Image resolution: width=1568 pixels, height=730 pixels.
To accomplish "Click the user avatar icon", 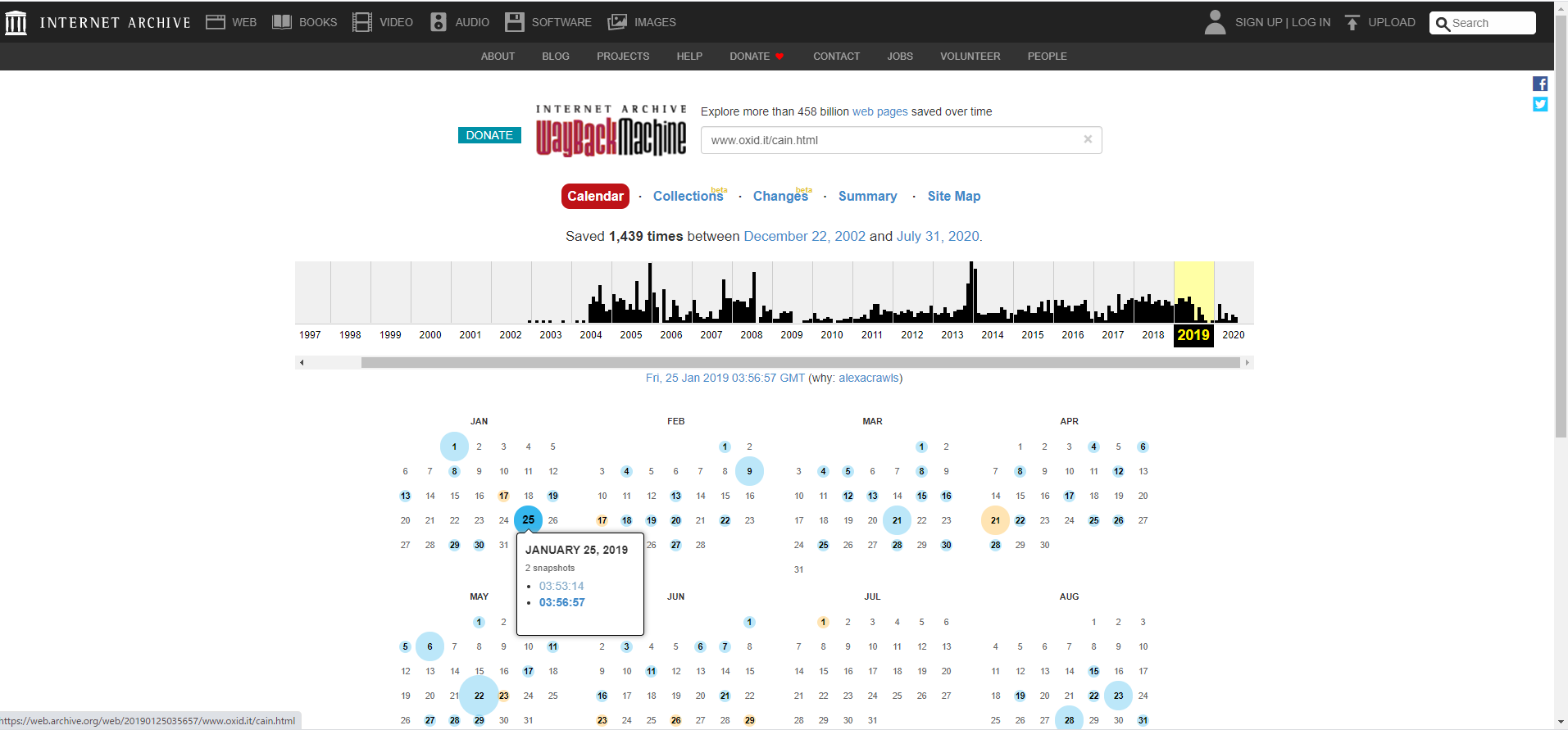I will (1216, 22).
